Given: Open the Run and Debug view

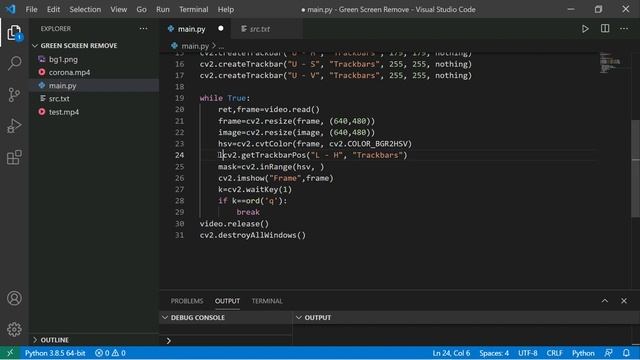Looking at the screenshot, I should click(x=14, y=126).
